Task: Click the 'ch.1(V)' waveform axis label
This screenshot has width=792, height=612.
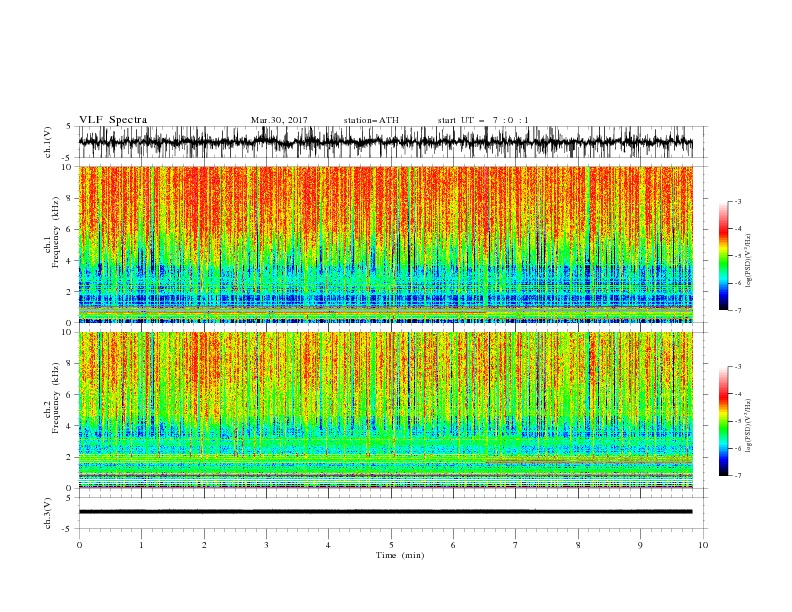Action: coord(48,142)
